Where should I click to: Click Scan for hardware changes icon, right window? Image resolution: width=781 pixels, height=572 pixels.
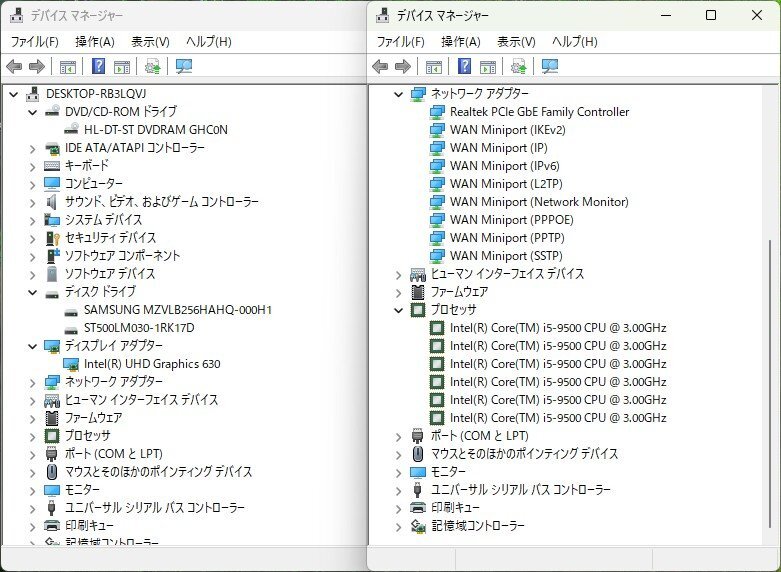[x=550, y=66]
